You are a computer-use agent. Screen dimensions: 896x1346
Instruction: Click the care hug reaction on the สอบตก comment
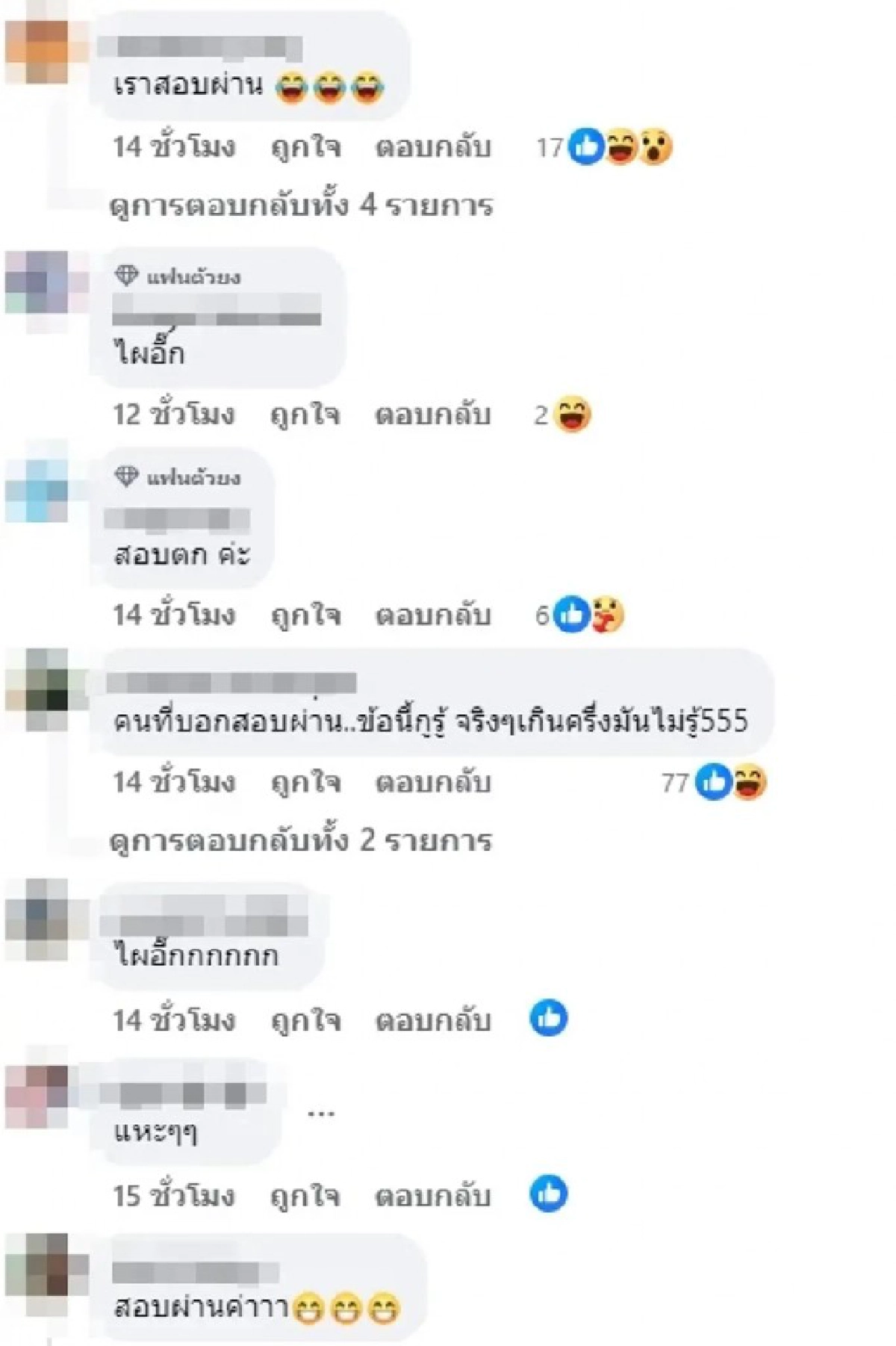point(607,615)
